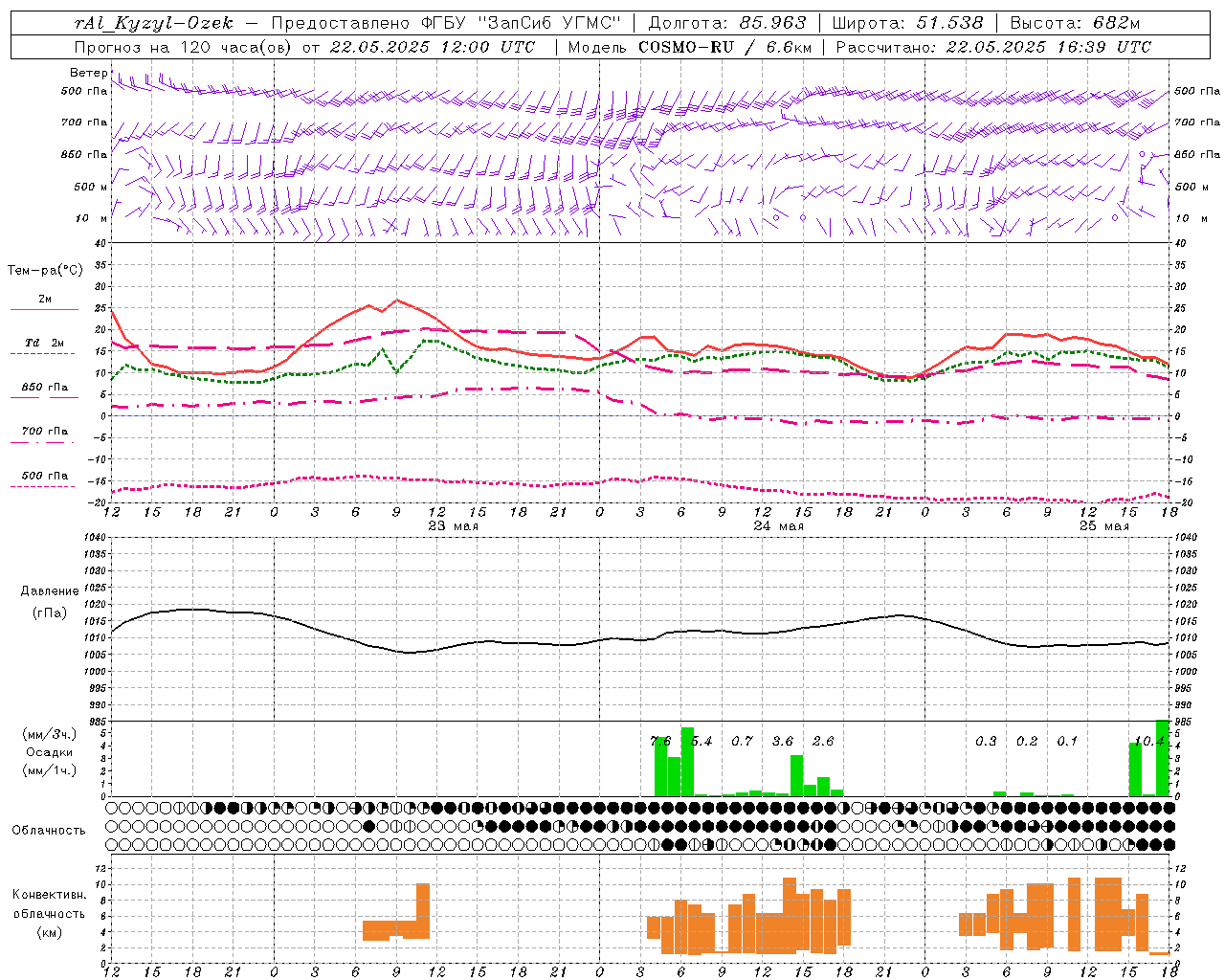Click the 10.4 precipitation total
The width and height of the screenshot is (1225, 980).
click(1148, 741)
